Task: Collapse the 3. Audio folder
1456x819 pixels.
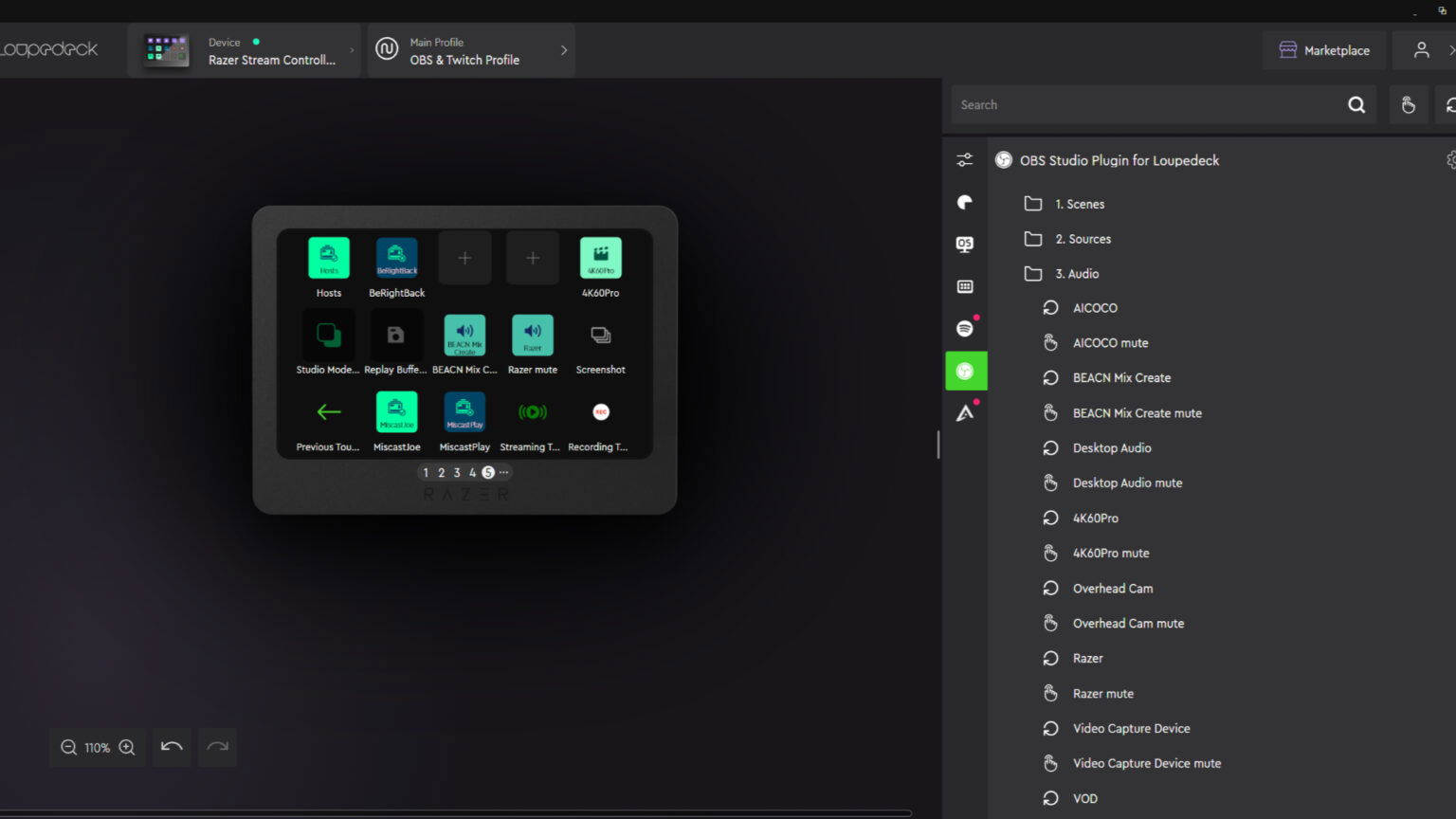Action: click(x=1077, y=274)
